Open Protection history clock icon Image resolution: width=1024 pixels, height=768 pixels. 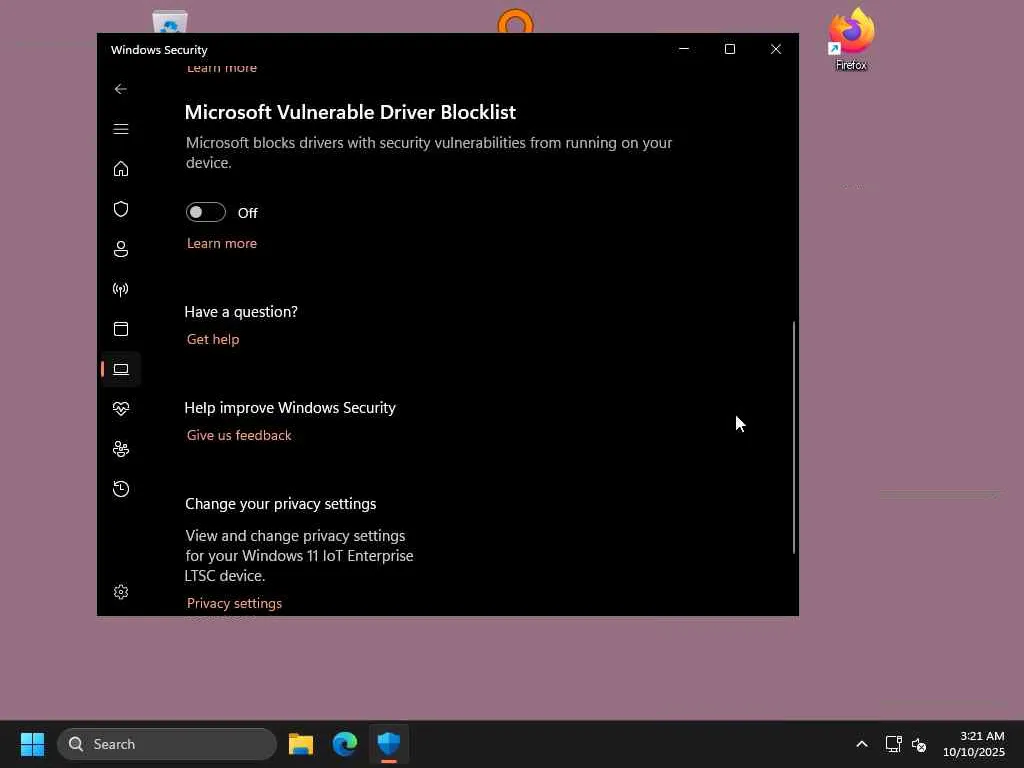coord(121,488)
